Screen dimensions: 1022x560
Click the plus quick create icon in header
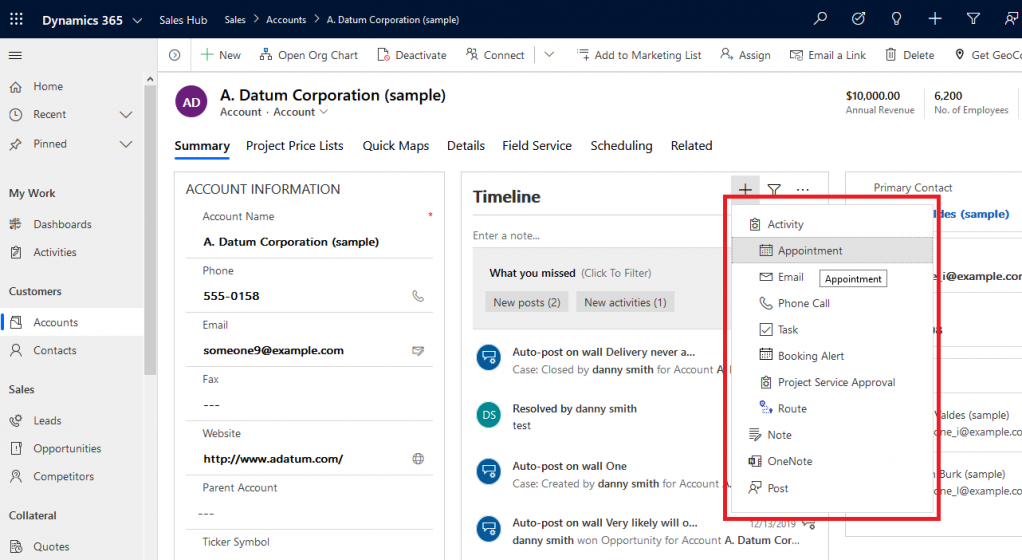935,19
